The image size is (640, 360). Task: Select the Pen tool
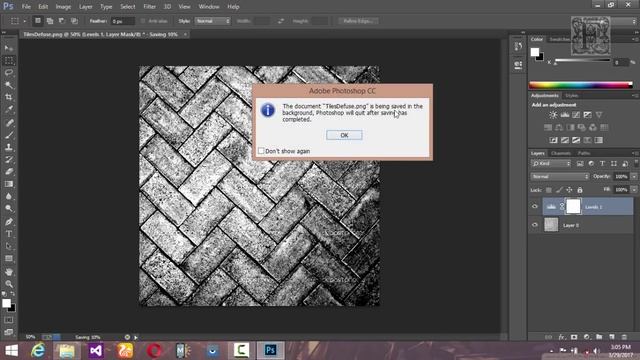(9, 222)
